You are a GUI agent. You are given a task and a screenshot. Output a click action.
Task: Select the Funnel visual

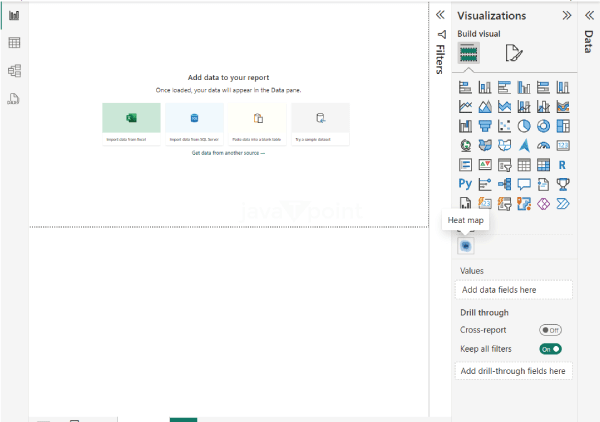(485, 126)
